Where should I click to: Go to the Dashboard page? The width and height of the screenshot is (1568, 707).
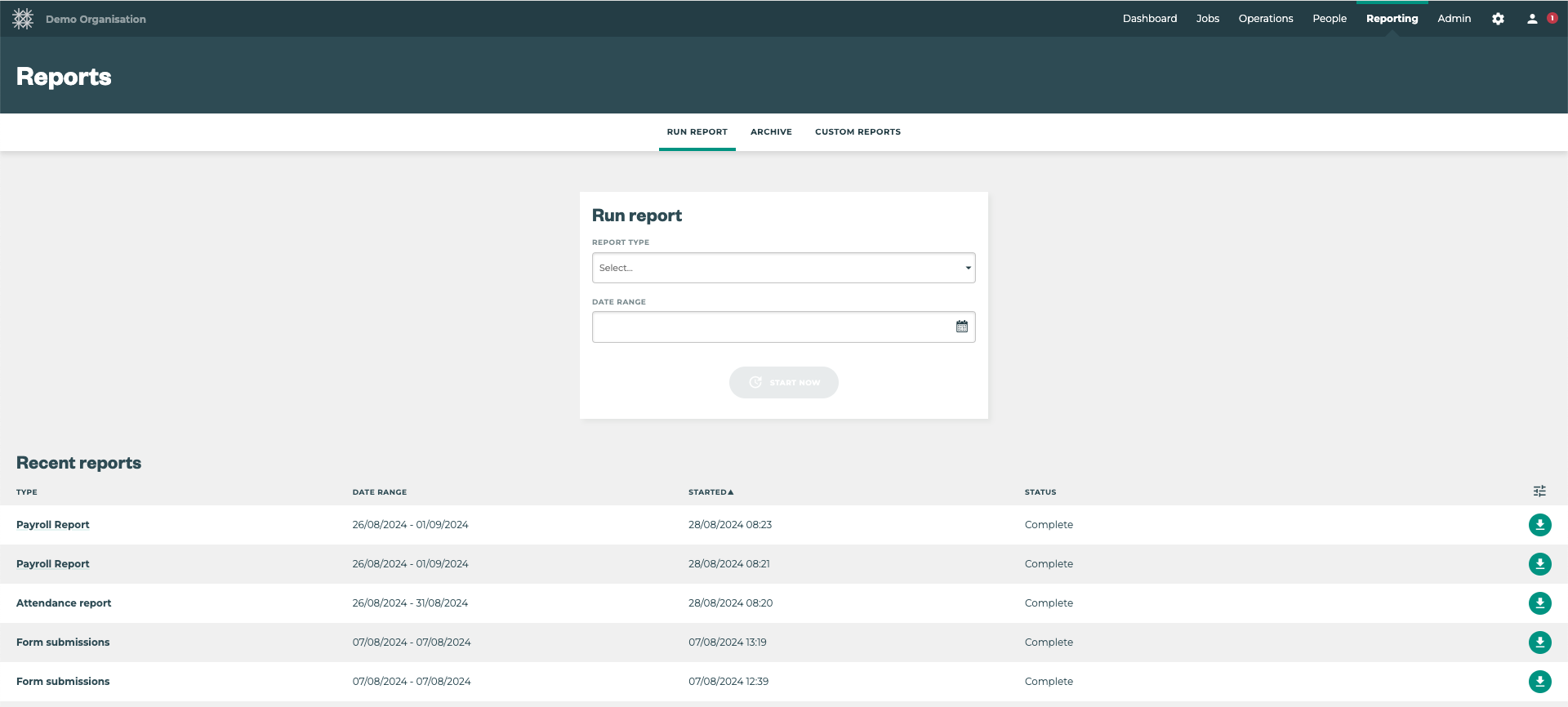[1149, 19]
